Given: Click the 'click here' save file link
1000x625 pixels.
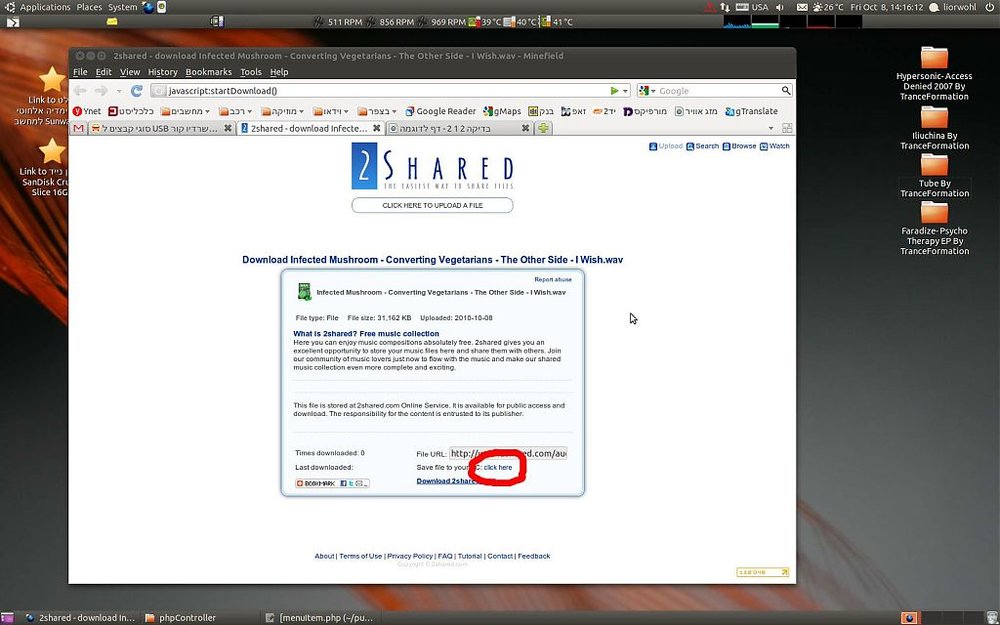Looking at the screenshot, I should tap(497, 467).
